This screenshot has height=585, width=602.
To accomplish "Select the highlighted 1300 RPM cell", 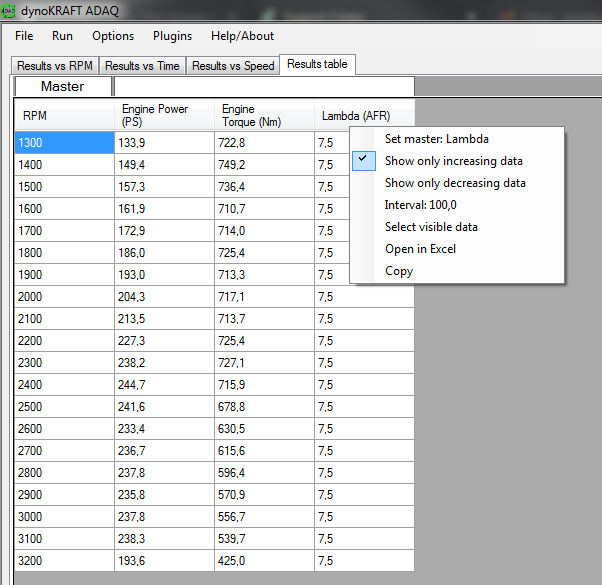I will (x=64, y=143).
